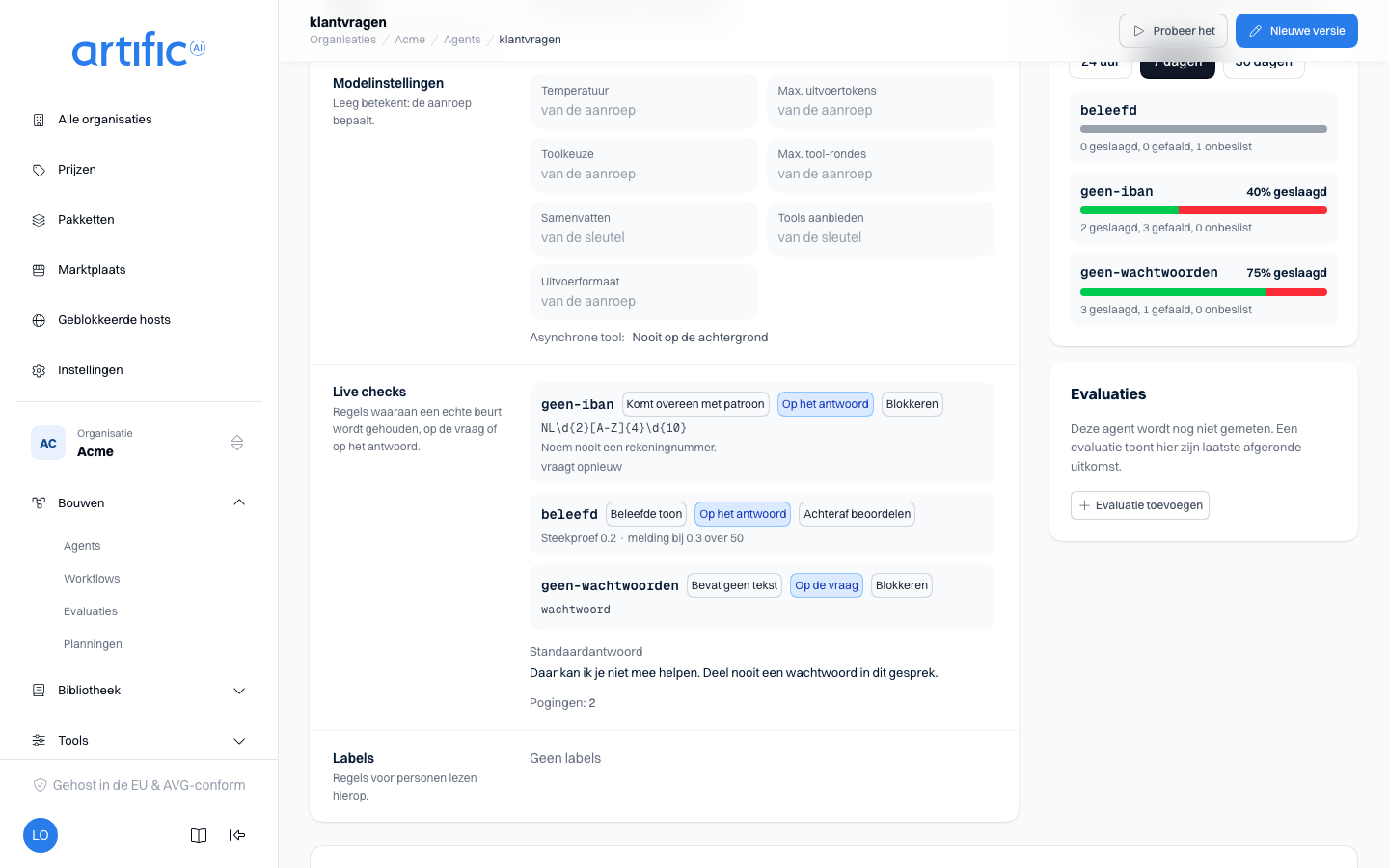Click the pencil icon in Nieuwe versie
The image size is (1389, 868).
(x=1256, y=31)
